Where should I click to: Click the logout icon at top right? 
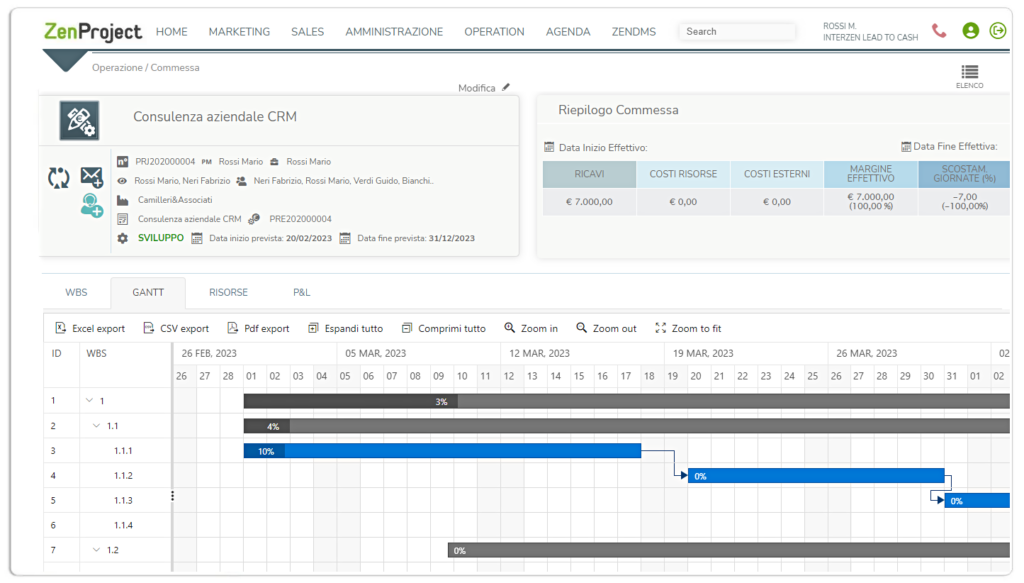pyautogui.click(x=998, y=31)
